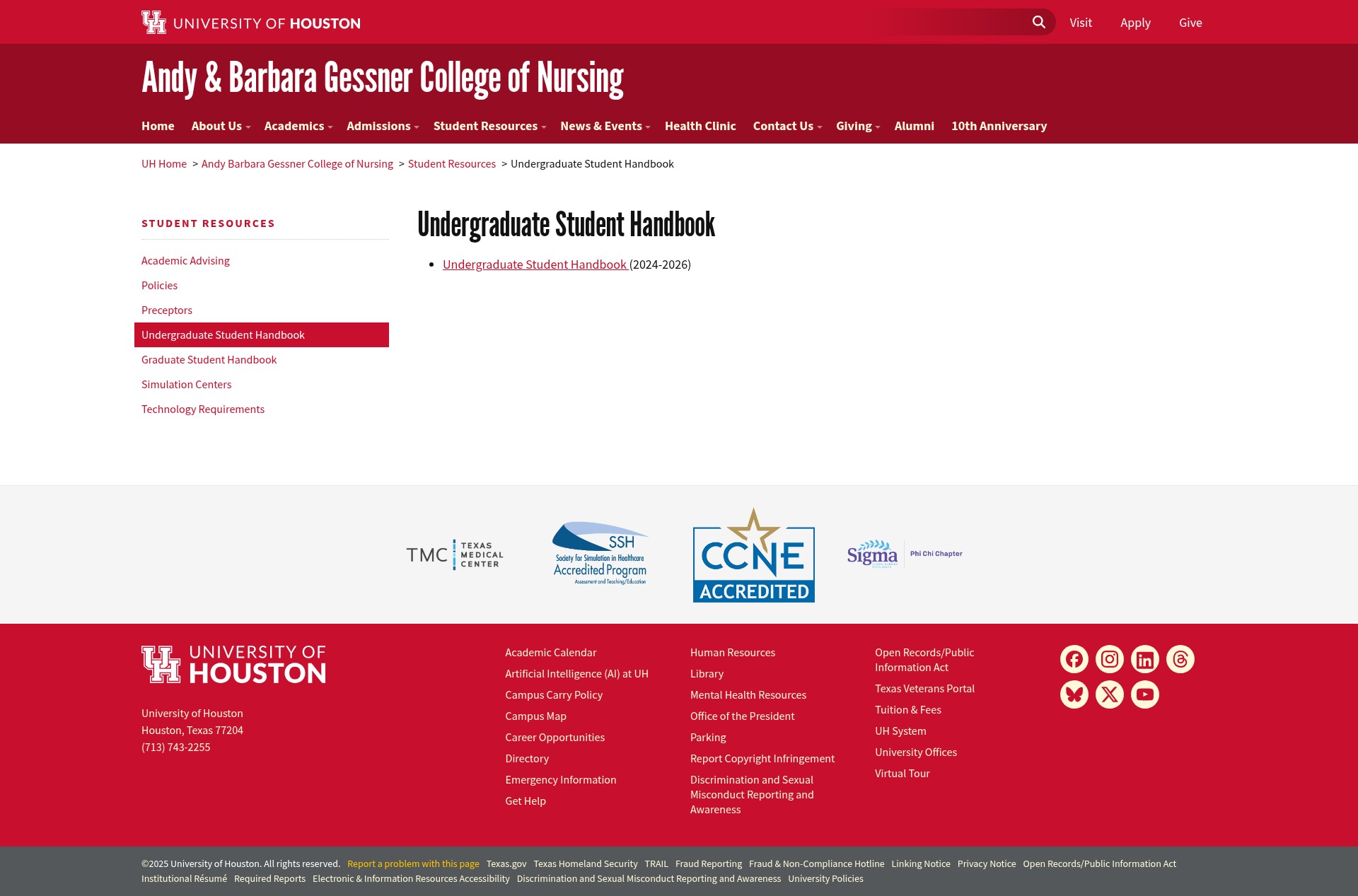
Task: Click Report a problem with this page
Action: coord(413,864)
